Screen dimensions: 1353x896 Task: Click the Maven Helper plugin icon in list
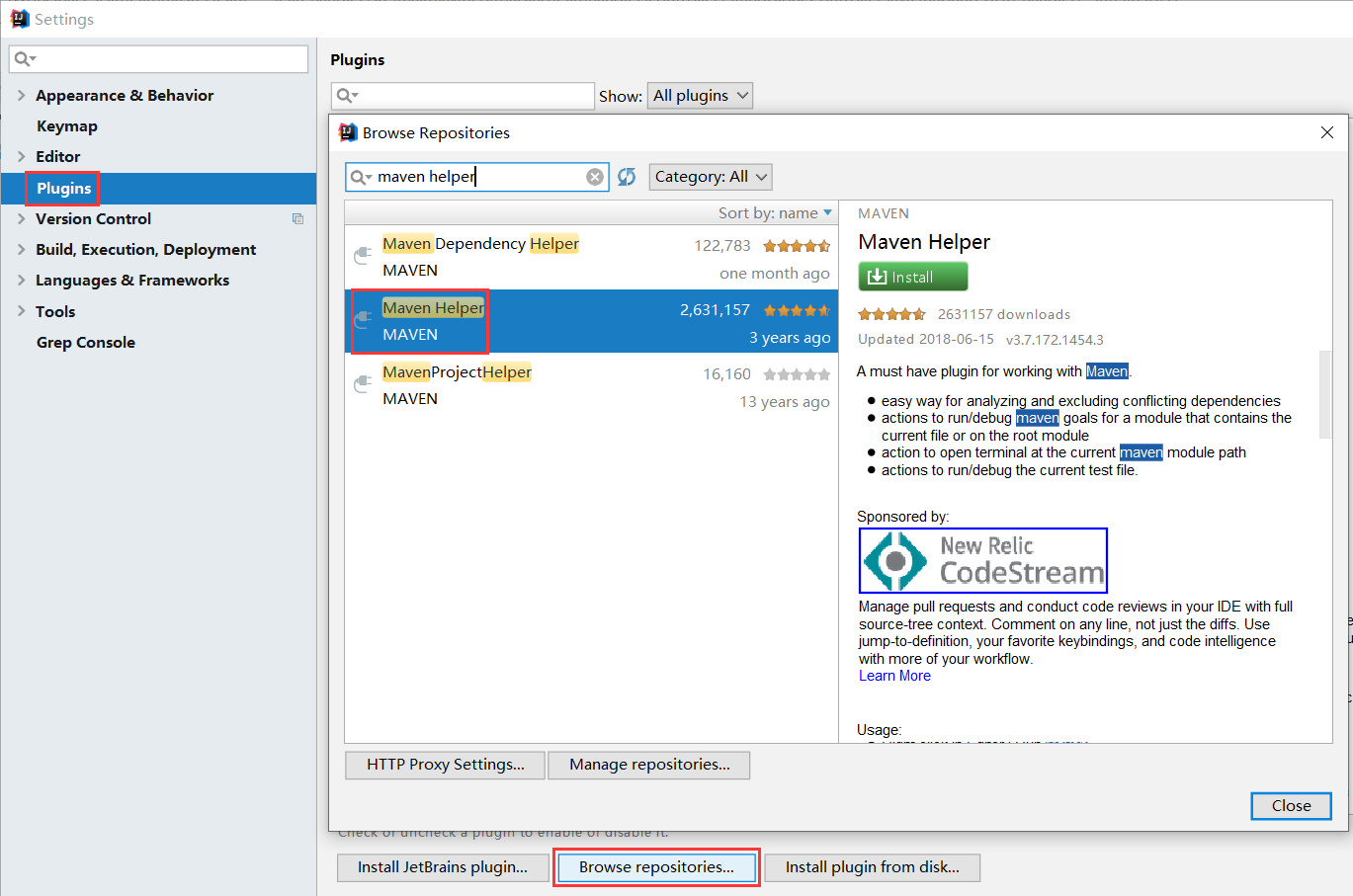[363, 321]
